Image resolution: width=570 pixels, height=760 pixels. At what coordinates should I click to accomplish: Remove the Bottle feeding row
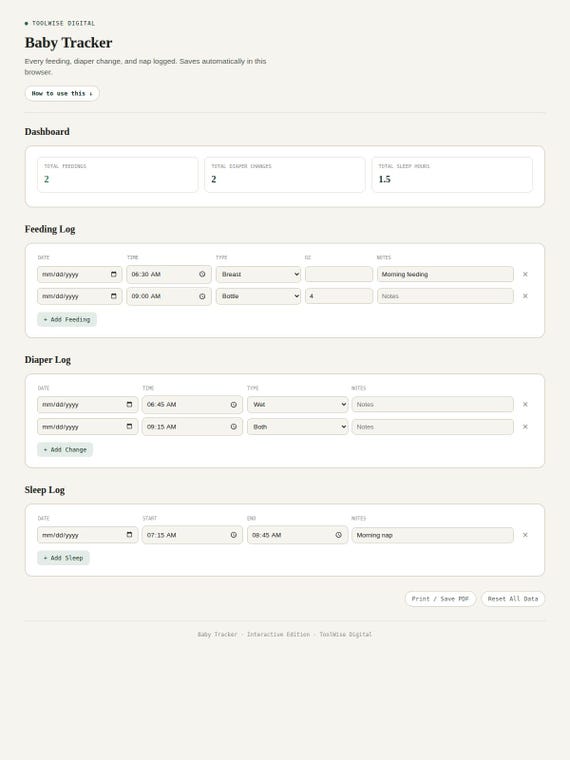pyautogui.click(x=525, y=296)
